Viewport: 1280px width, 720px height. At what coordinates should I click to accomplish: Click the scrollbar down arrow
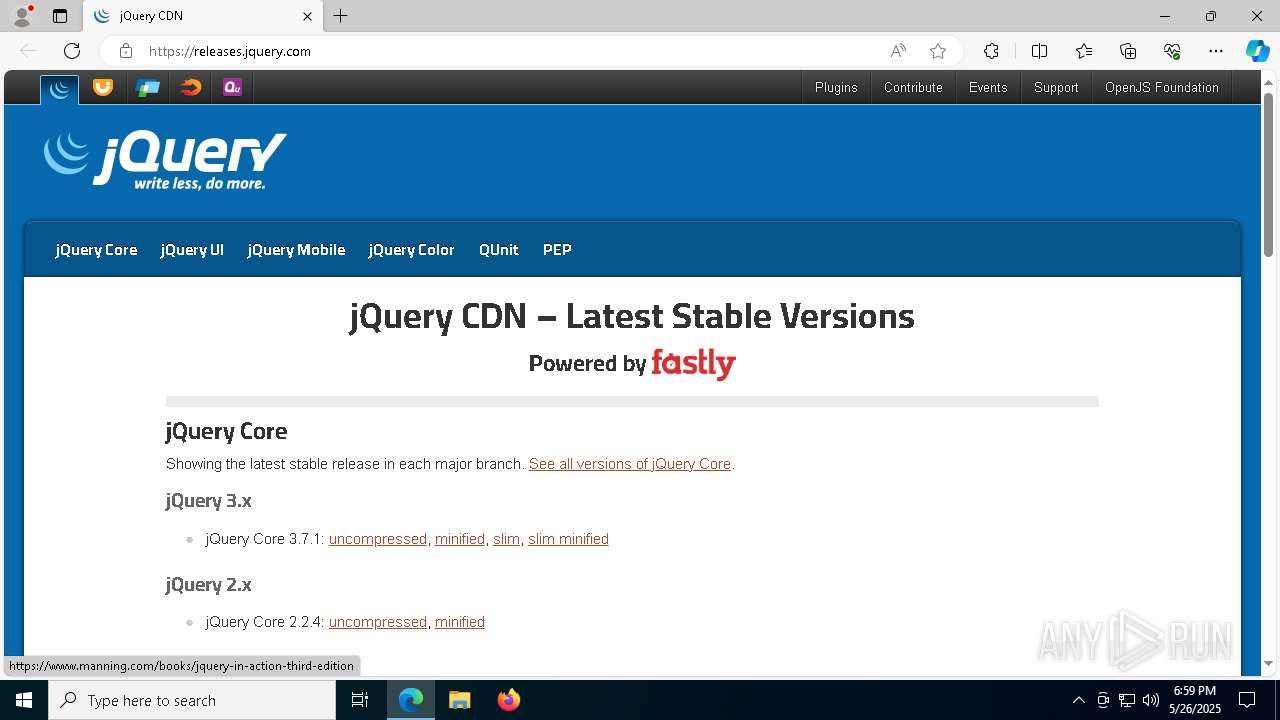click(1268, 664)
